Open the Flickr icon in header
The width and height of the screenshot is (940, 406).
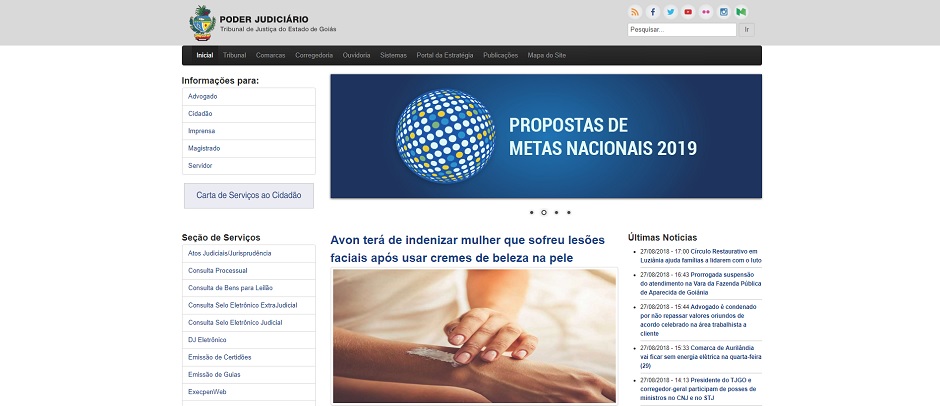click(x=706, y=12)
